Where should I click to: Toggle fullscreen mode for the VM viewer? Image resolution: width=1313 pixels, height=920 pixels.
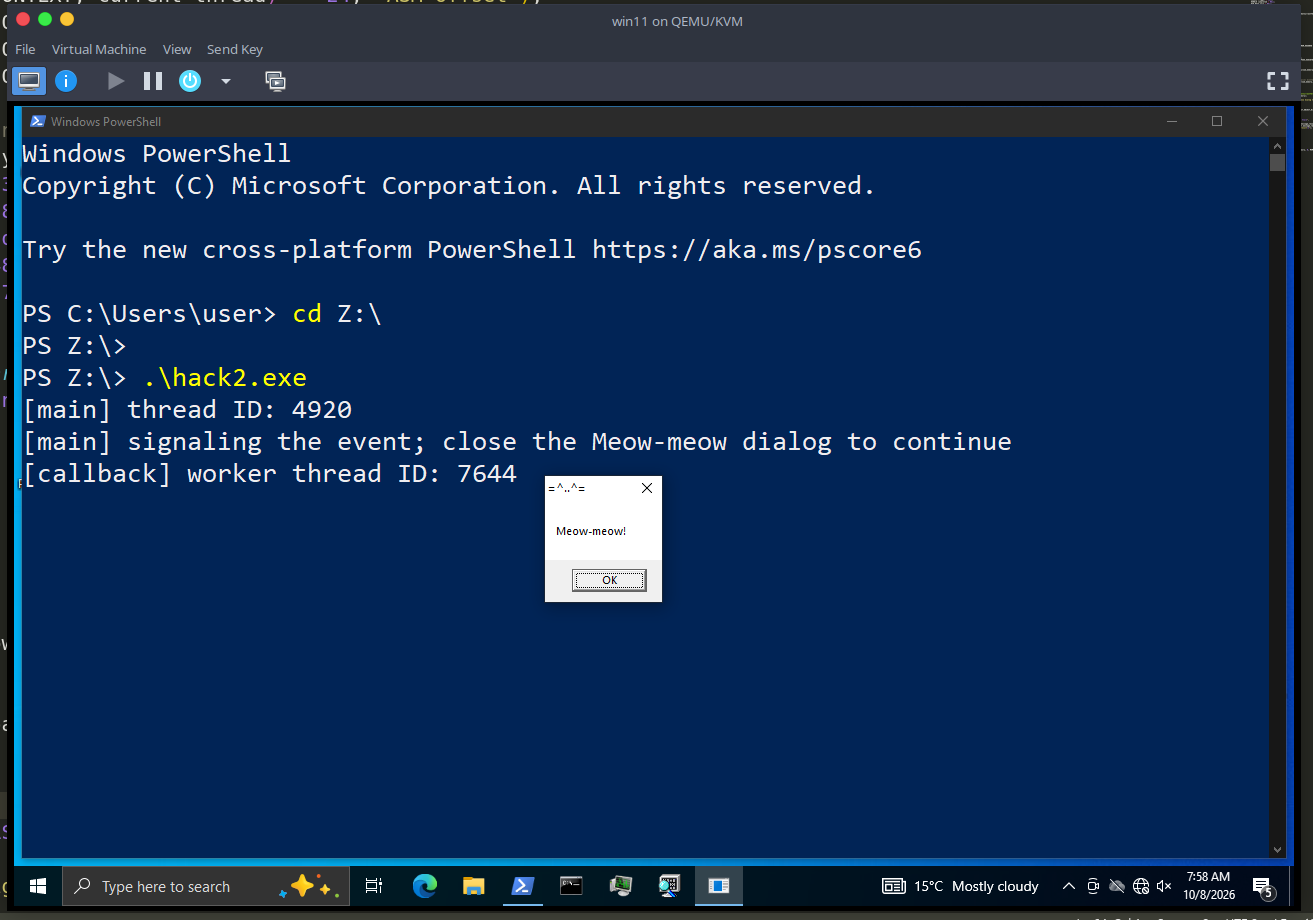click(x=1277, y=82)
